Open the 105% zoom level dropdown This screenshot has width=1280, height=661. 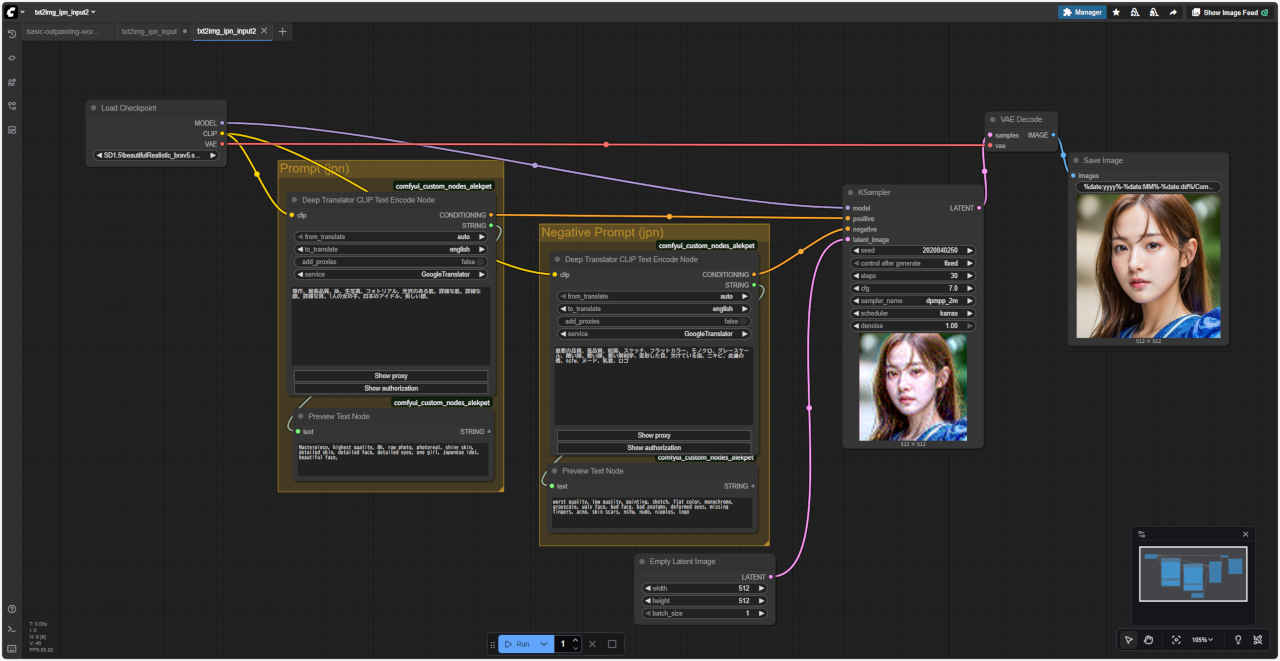pyautogui.click(x=1202, y=640)
